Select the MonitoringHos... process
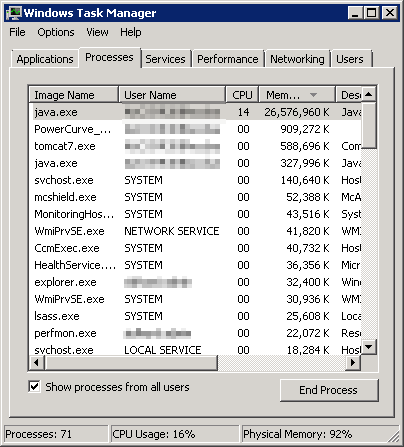Viewport: 404px width, 447px height. click(195, 214)
